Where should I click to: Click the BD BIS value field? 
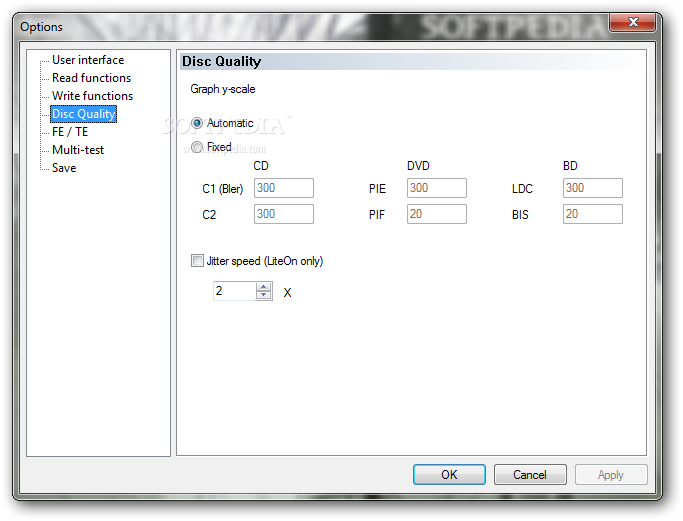[592, 214]
